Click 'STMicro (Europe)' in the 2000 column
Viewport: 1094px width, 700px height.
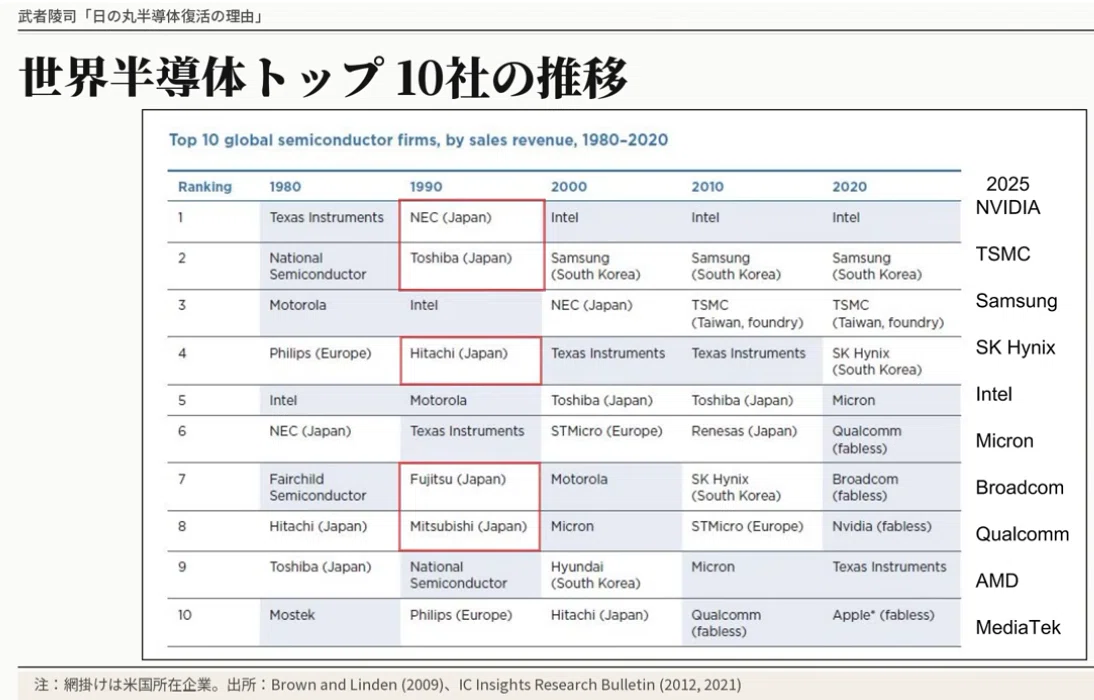pyautogui.click(x=606, y=431)
